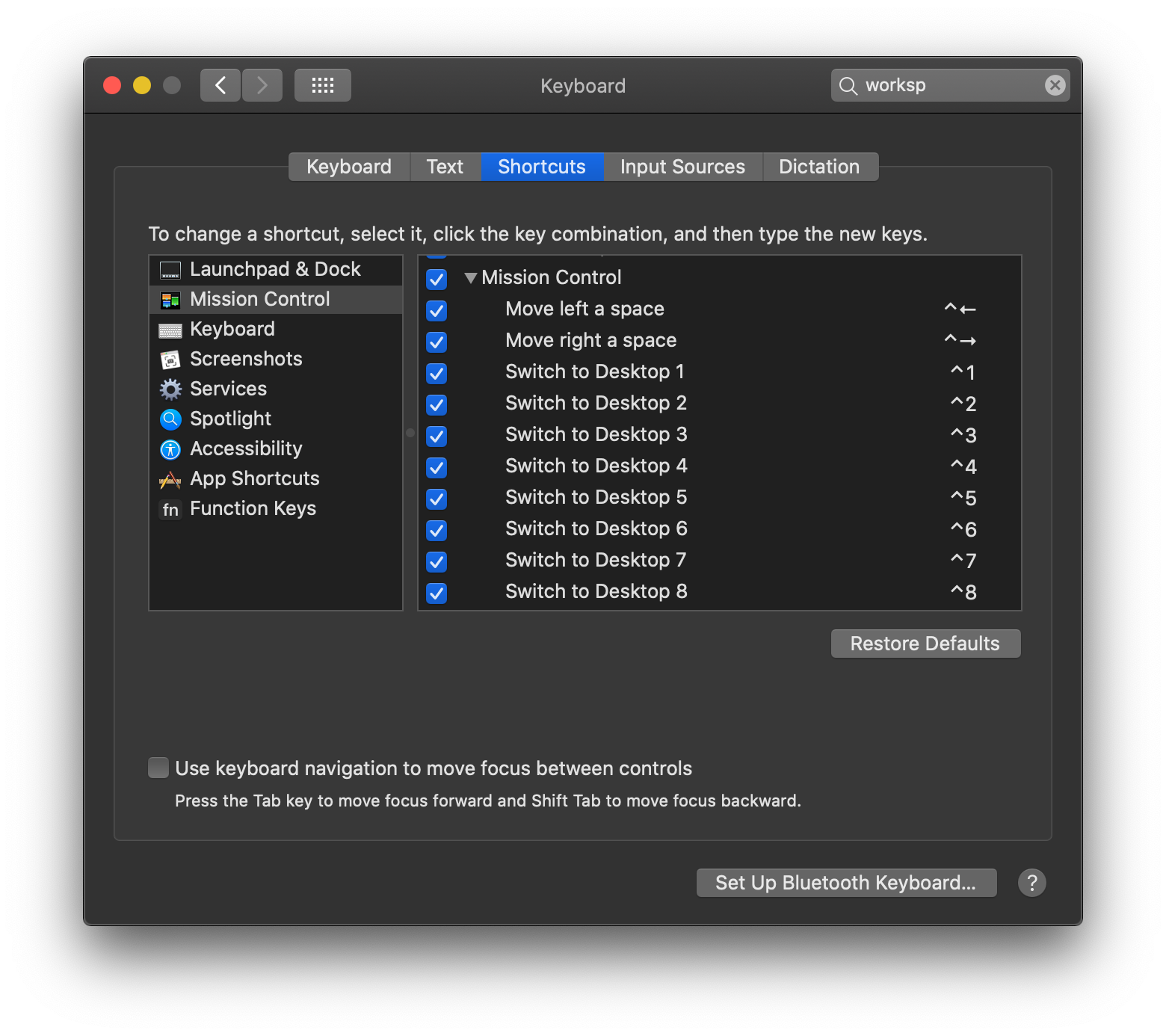The image size is (1166, 1036).
Task: Click the ^4 key combination
Action: tap(963, 466)
